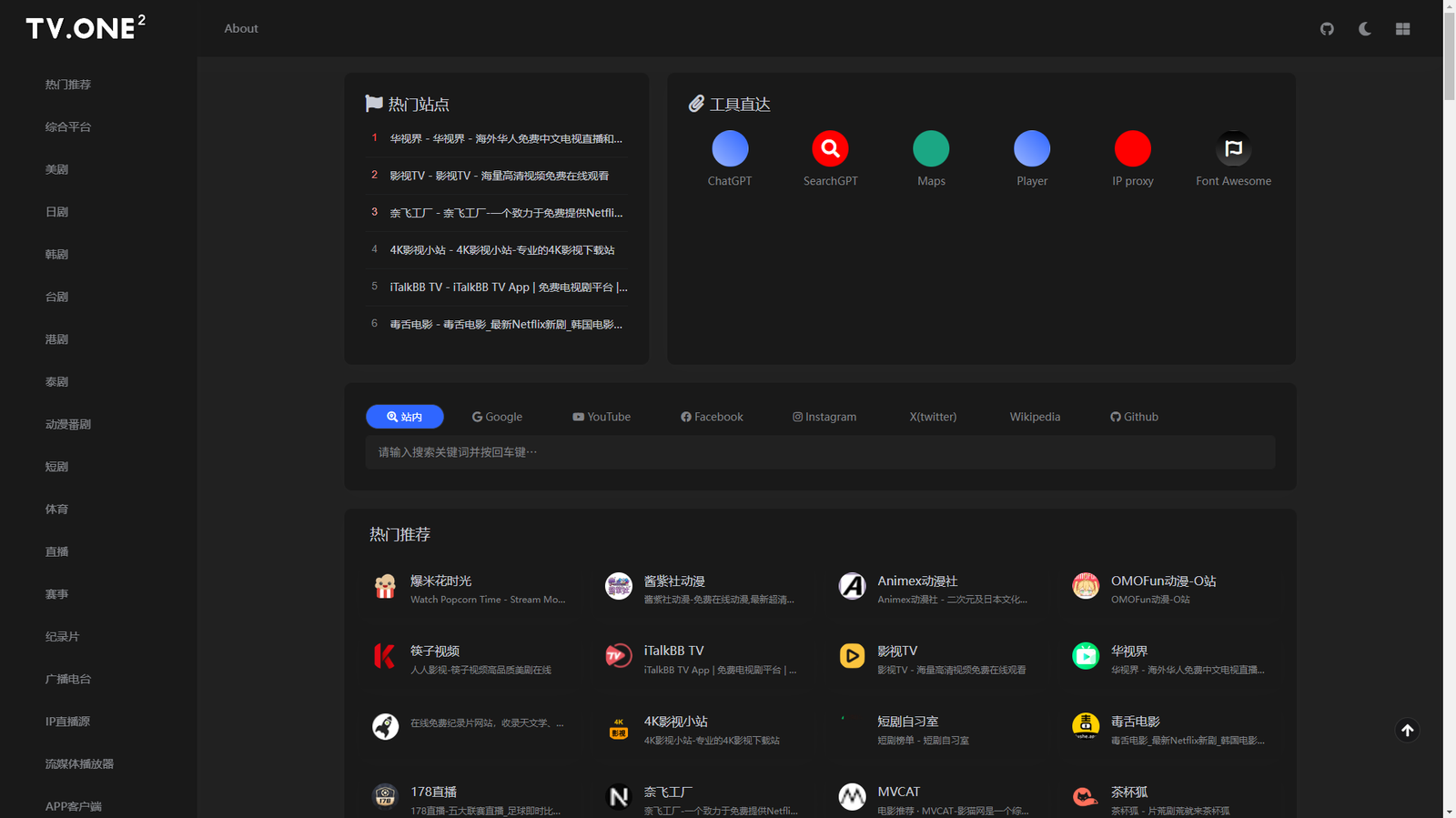Open the MVCAT card icon
Viewport: 1456px width, 818px height.
tap(852, 797)
